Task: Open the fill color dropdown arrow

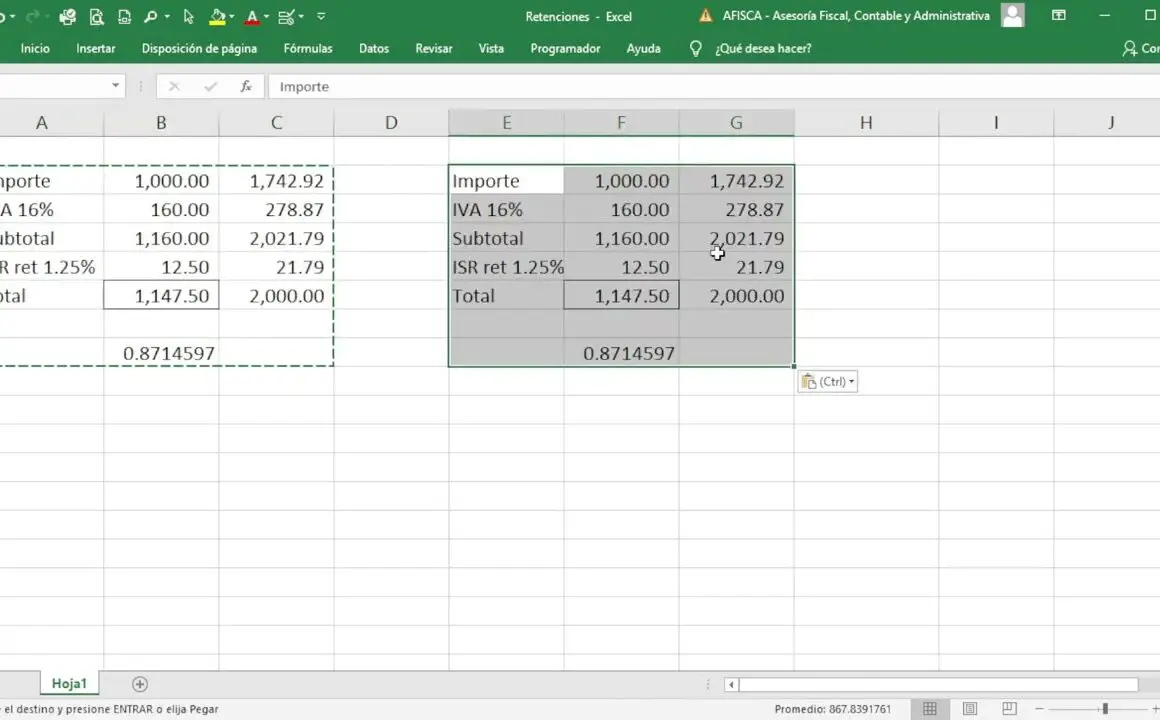Action: [x=232, y=16]
